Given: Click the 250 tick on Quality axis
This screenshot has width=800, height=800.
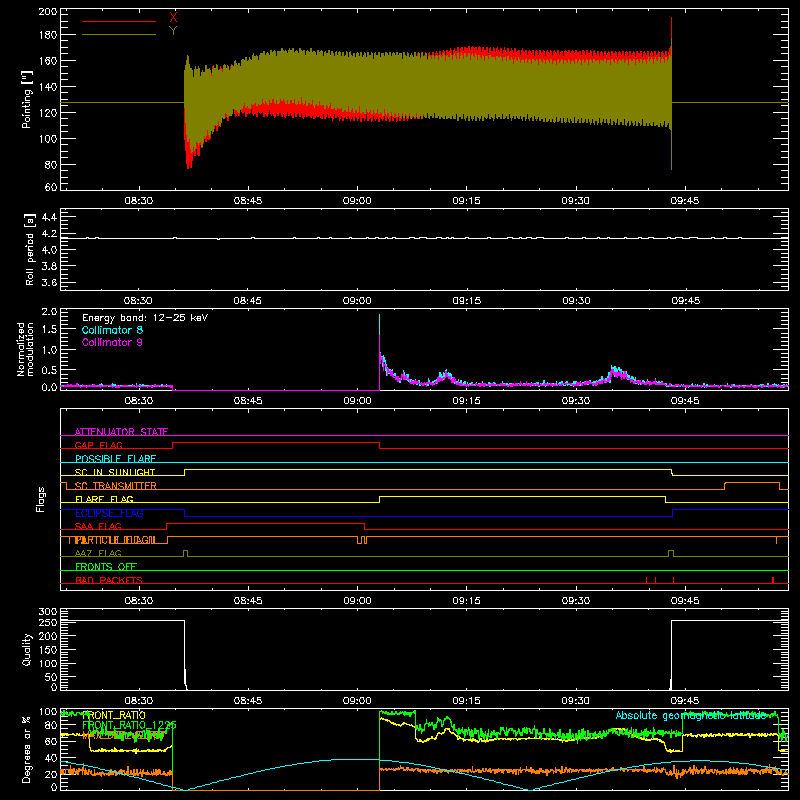Looking at the screenshot, I should (48, 622).
